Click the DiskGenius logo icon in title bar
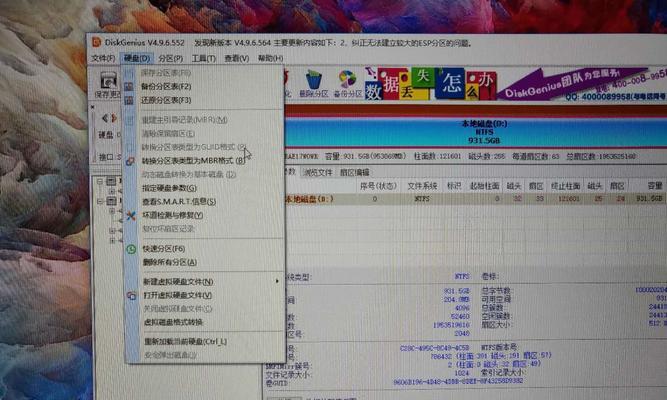This screenshot has width=667, height=400. 97,42
